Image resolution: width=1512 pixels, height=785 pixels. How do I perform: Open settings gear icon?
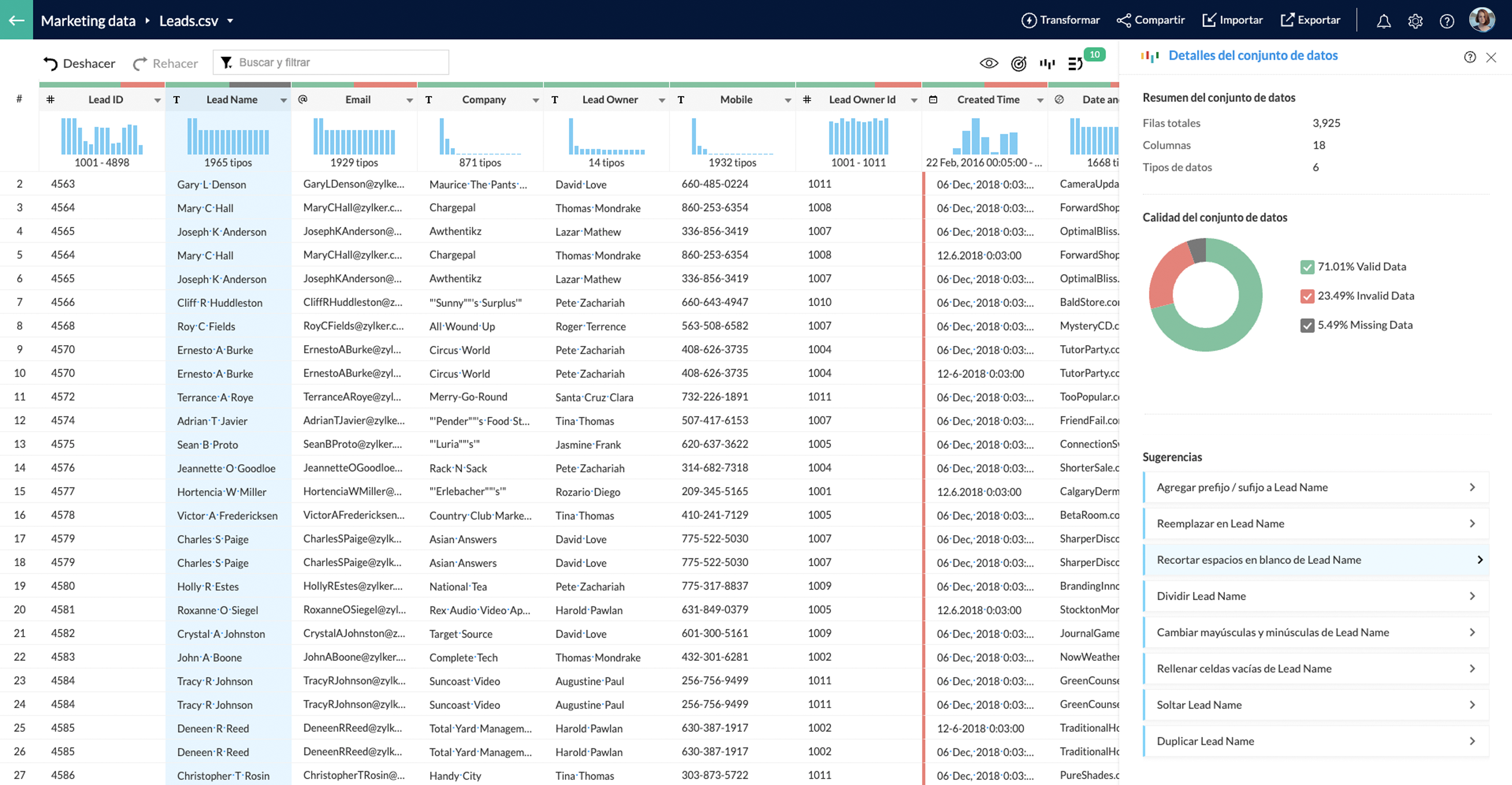click(1415, 21)
